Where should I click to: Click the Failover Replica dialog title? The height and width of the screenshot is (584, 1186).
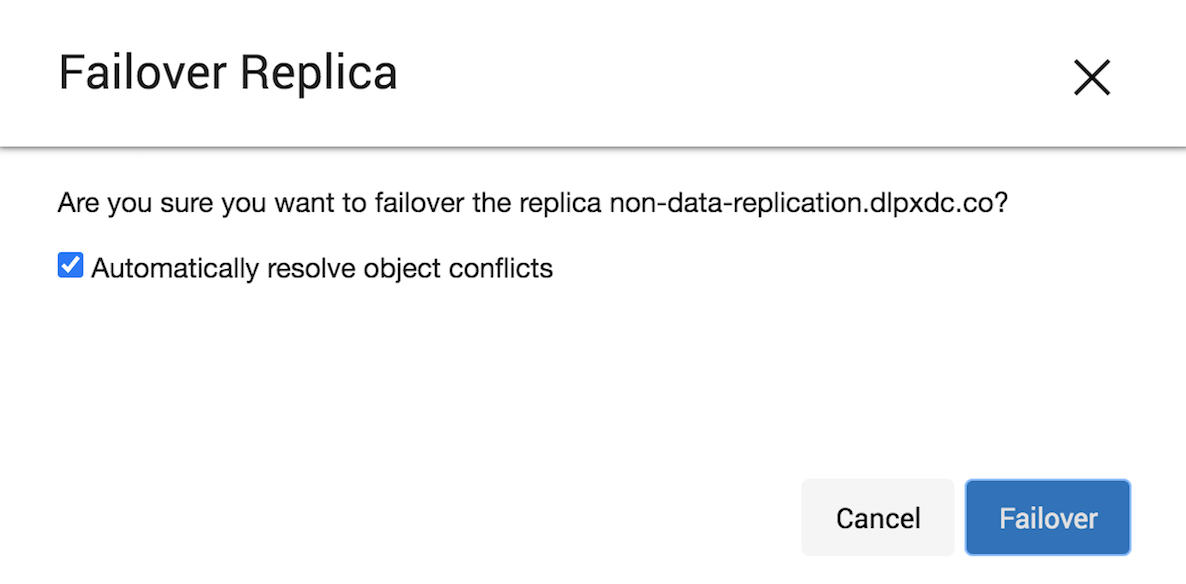click(228, 71)
